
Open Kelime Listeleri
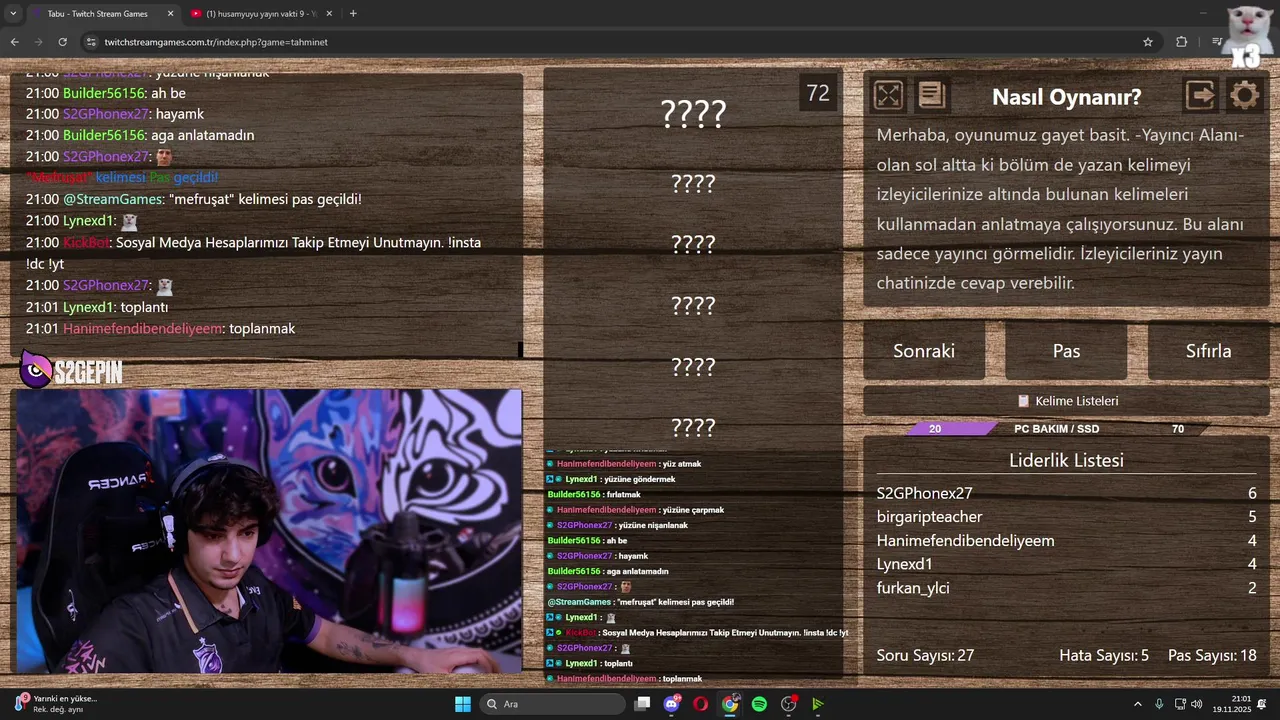click(1067, 401)
